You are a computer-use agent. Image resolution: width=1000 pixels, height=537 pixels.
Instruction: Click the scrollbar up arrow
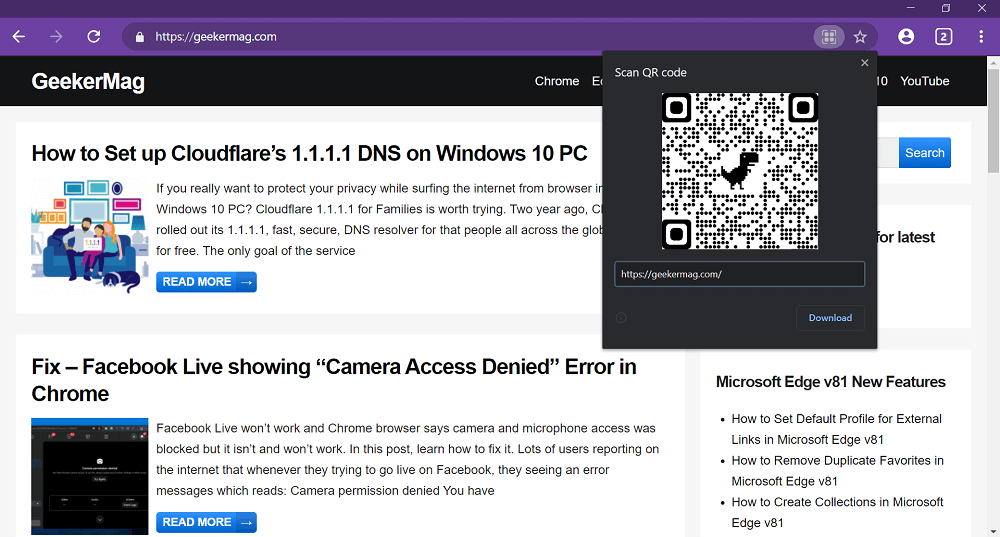click(994, 63)
